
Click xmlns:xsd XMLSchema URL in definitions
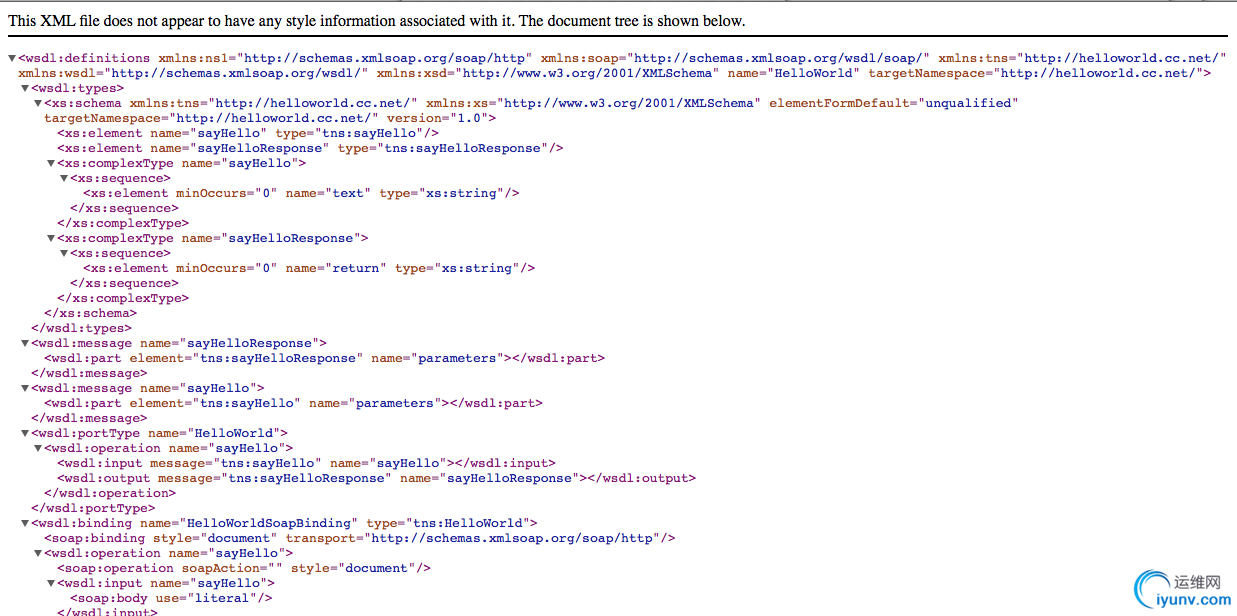point(587,73)
